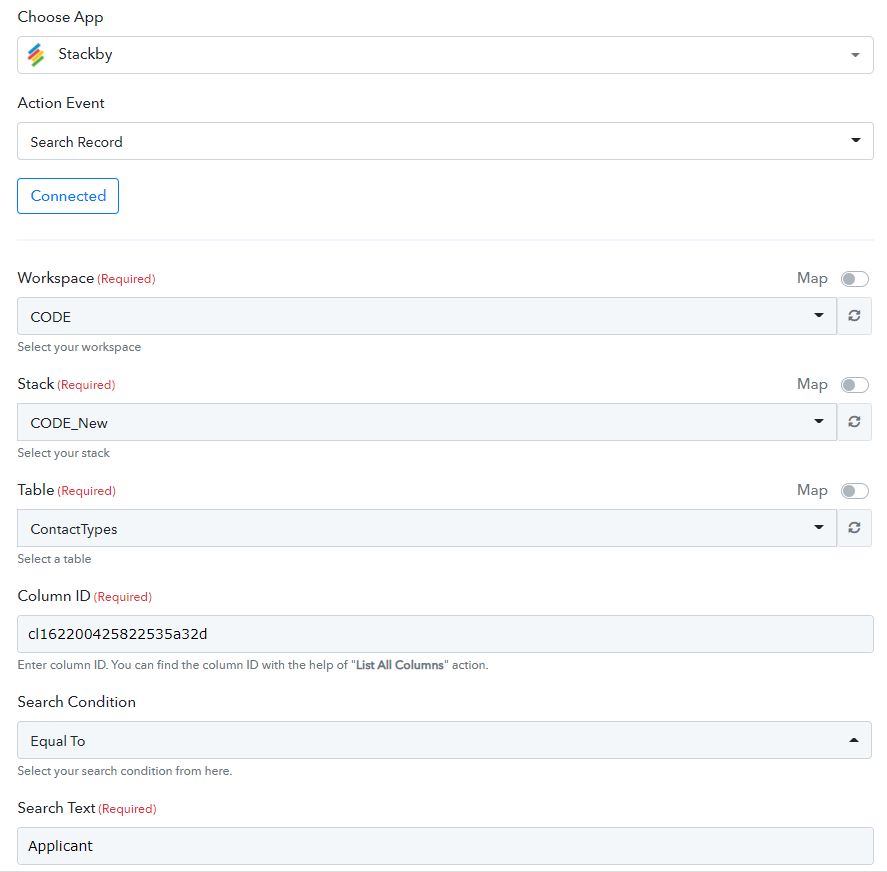The width and height of the screenshot is (887, 872).
Task: Refresh the Table field list
Action: 854,527
